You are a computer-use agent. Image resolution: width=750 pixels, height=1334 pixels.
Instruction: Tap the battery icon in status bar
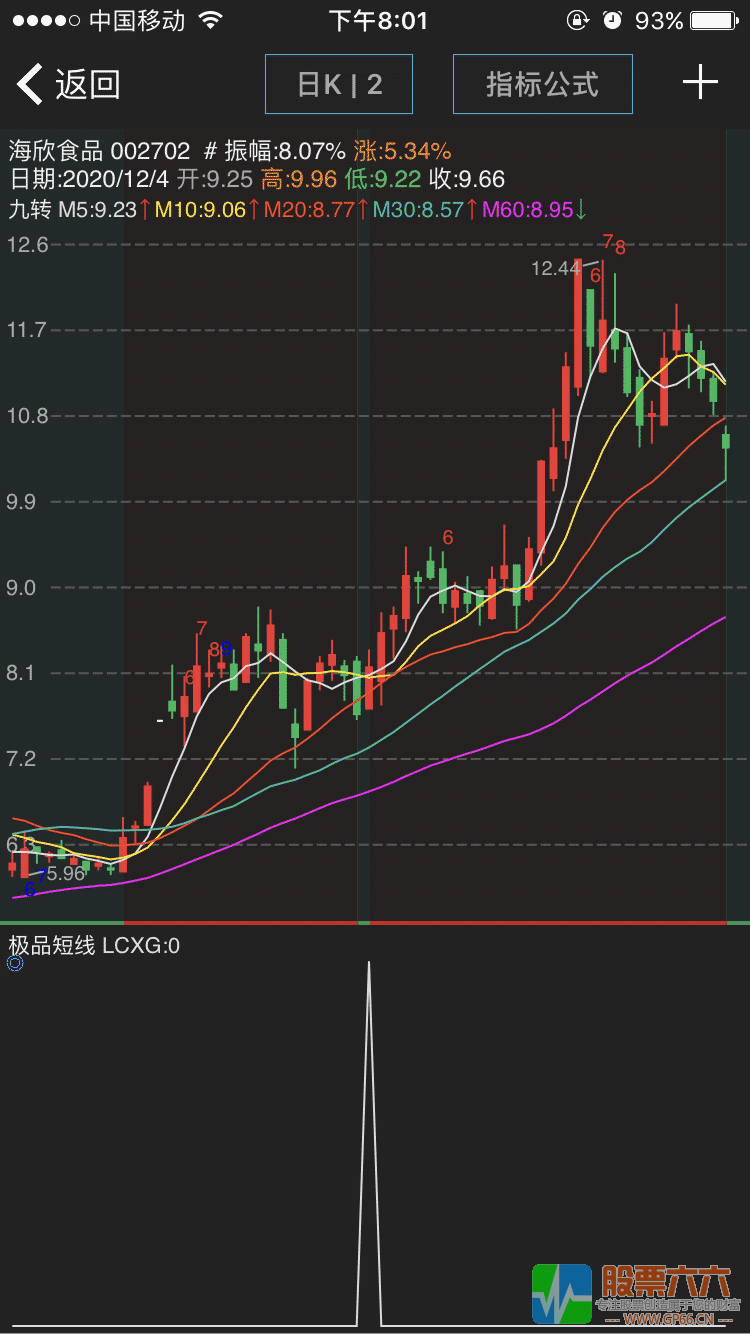715,21
